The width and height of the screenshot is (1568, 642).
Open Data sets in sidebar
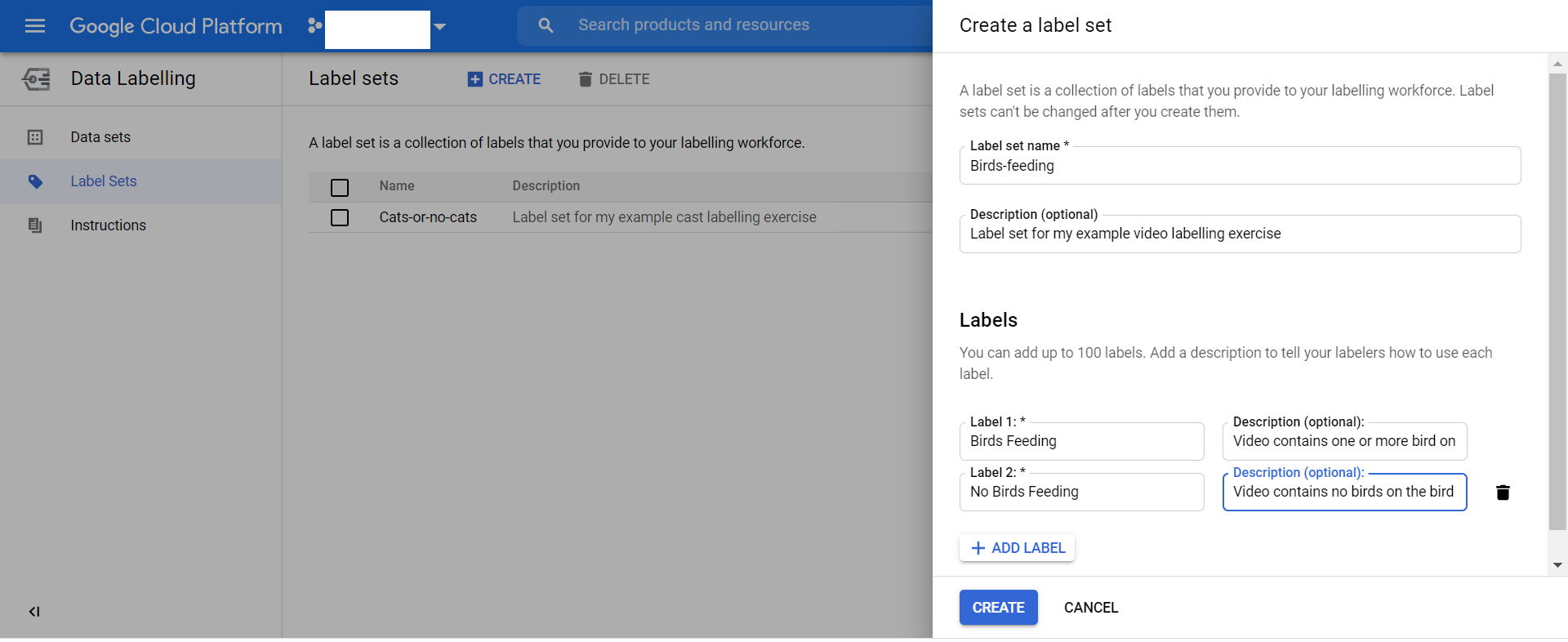100,137
